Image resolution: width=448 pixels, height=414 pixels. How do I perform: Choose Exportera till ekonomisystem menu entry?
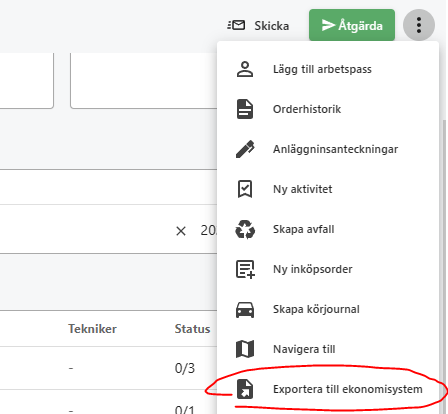coord(328,389)
